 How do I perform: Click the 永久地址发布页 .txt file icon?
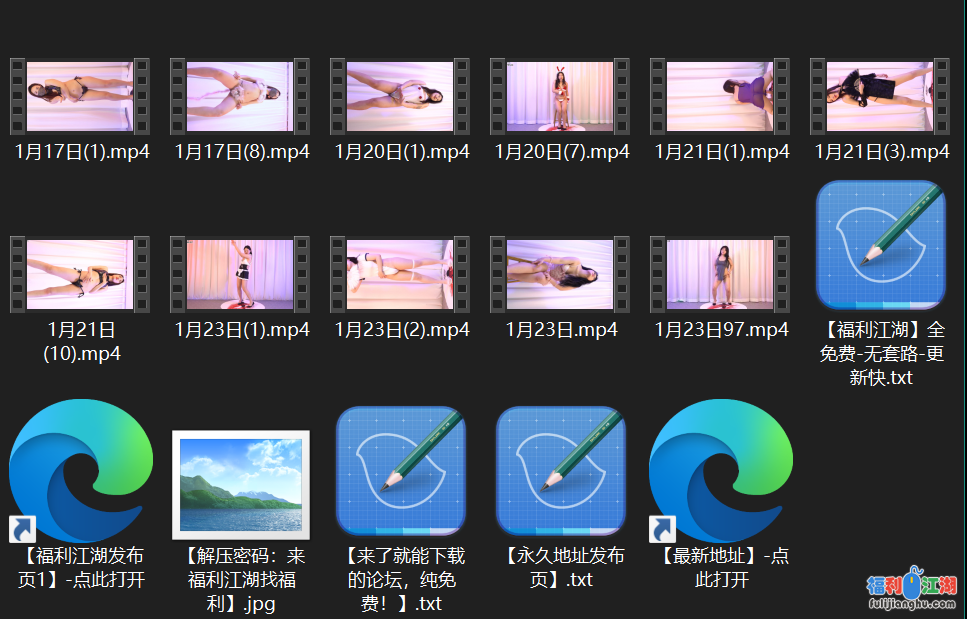(560, 470)
